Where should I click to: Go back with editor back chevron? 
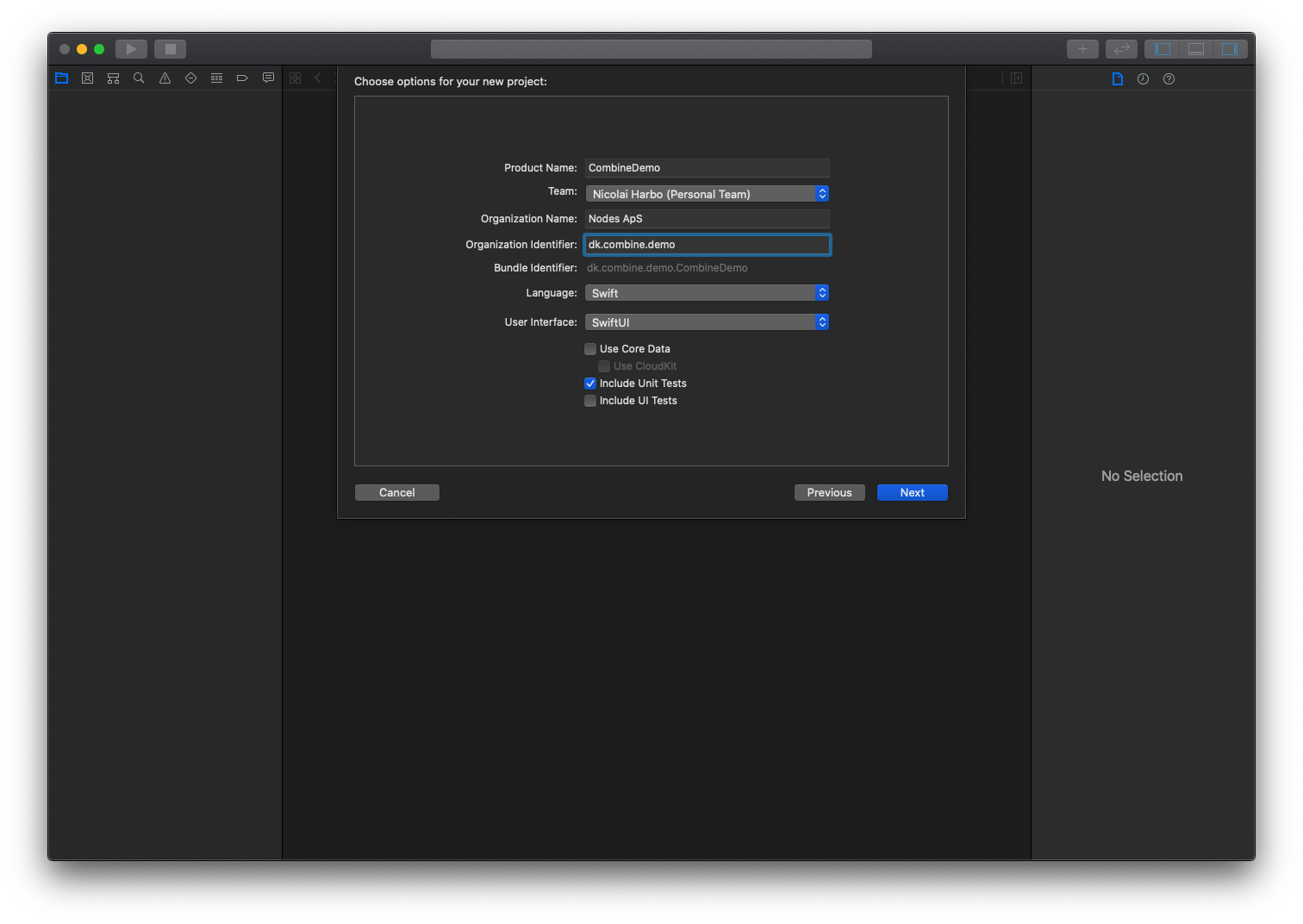click(x=317, y=78)
